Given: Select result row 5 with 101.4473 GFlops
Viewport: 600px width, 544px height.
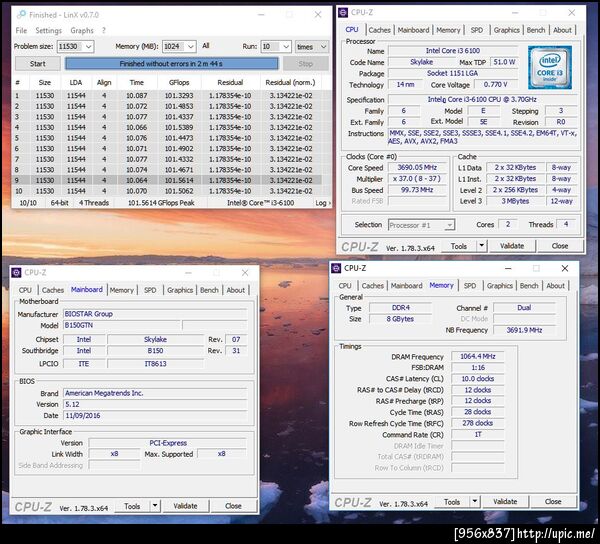Looking at the screenshot, I should [x=166, y=138].
